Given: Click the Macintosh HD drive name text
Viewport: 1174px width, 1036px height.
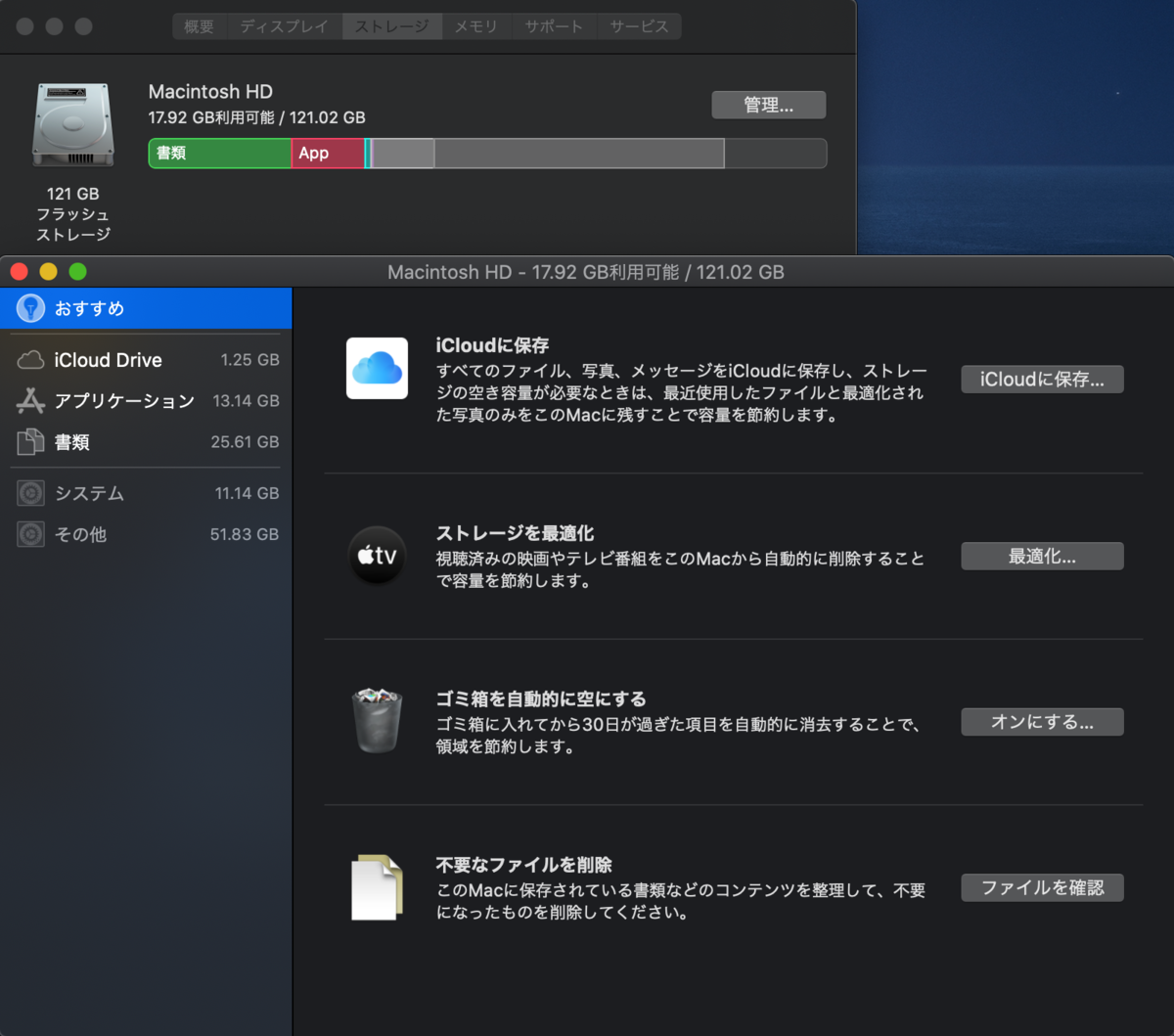Looking at the screenshot, I should (210, 92).
